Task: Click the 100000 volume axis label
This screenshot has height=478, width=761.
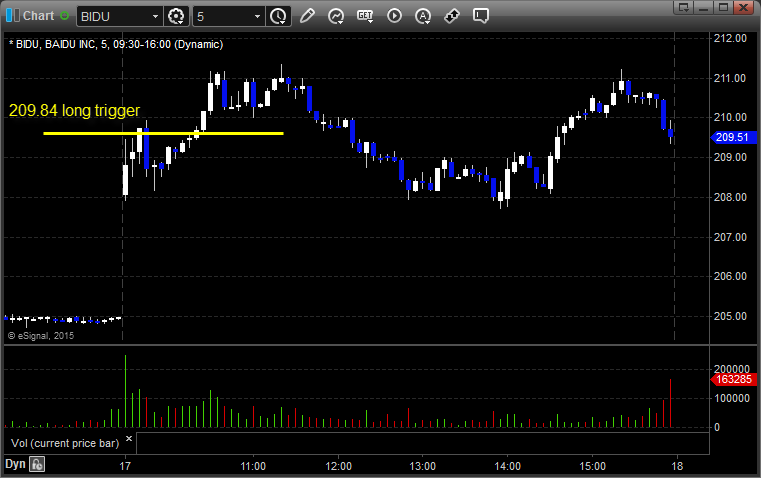Action: (x=732, y=398)
